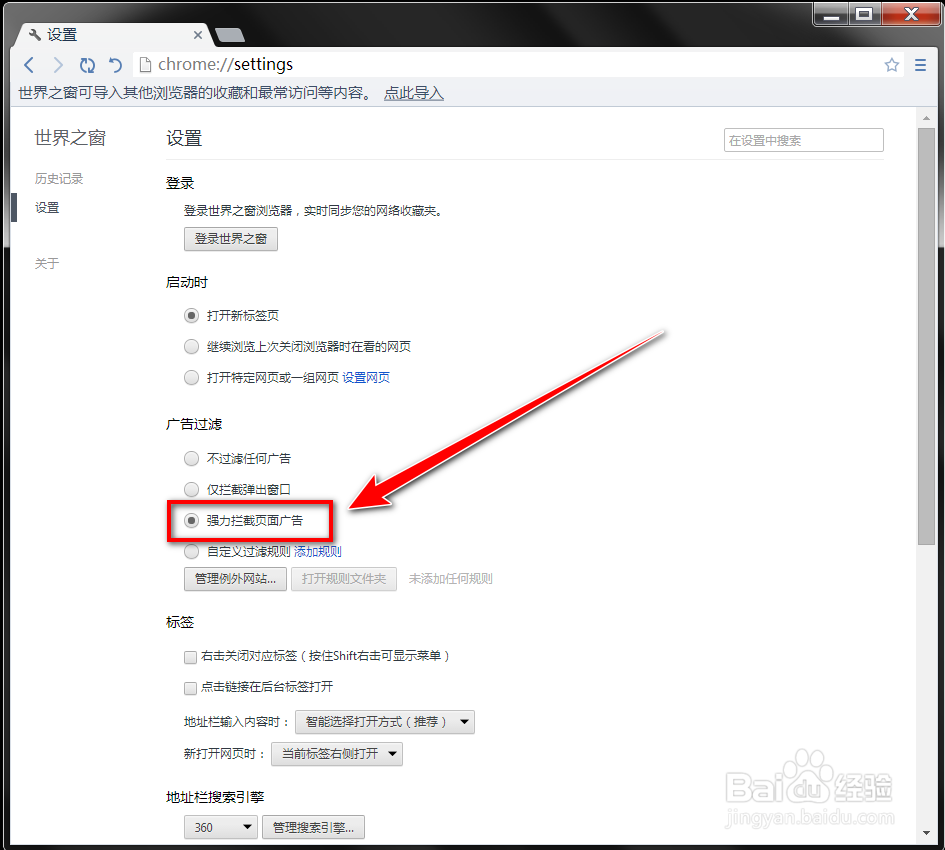
Task: Click the 启动时 section heading
Action: click(187, 282)
